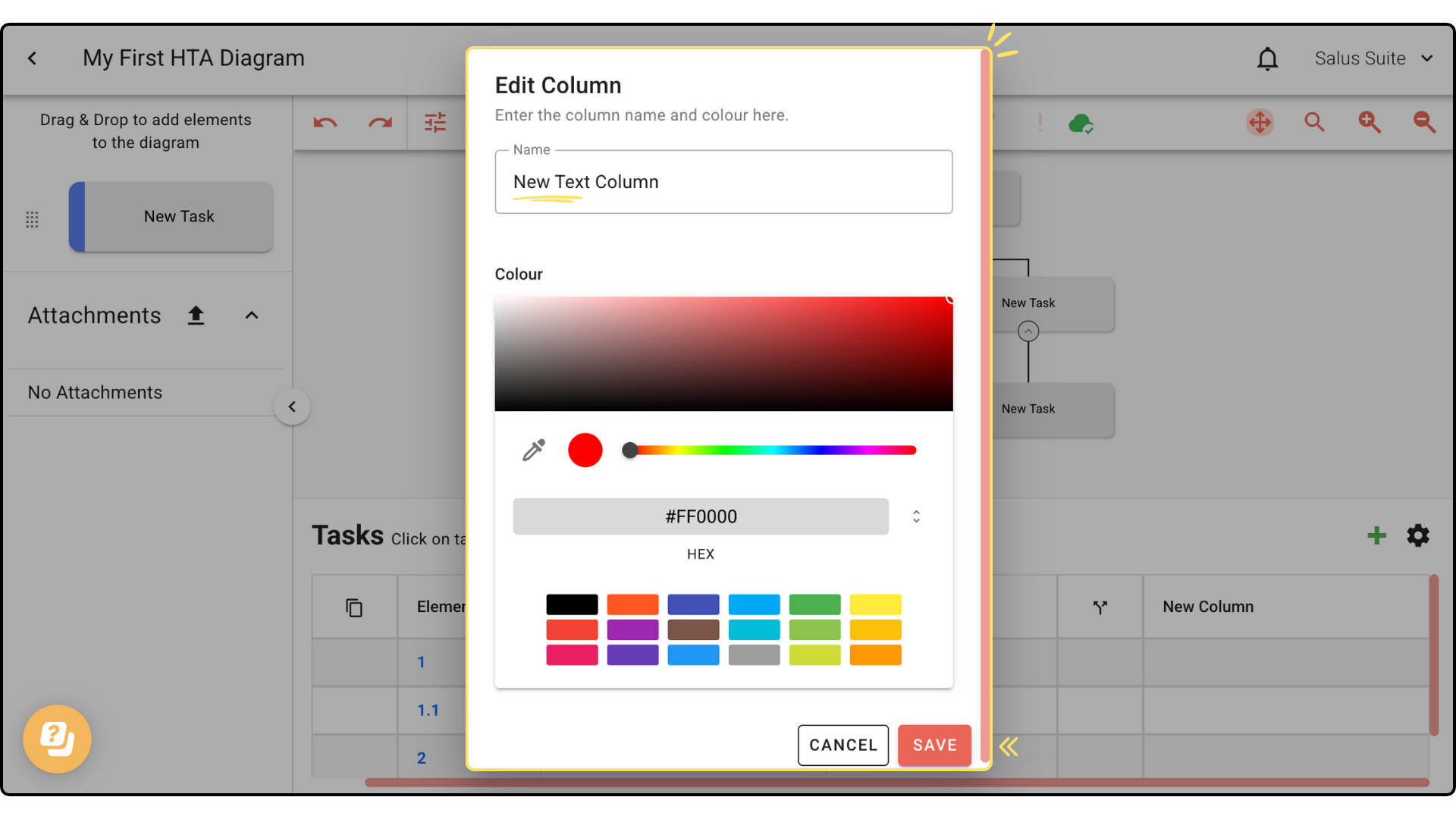
Task: Click the CANCEL button
Action: [x=843, y=745]
